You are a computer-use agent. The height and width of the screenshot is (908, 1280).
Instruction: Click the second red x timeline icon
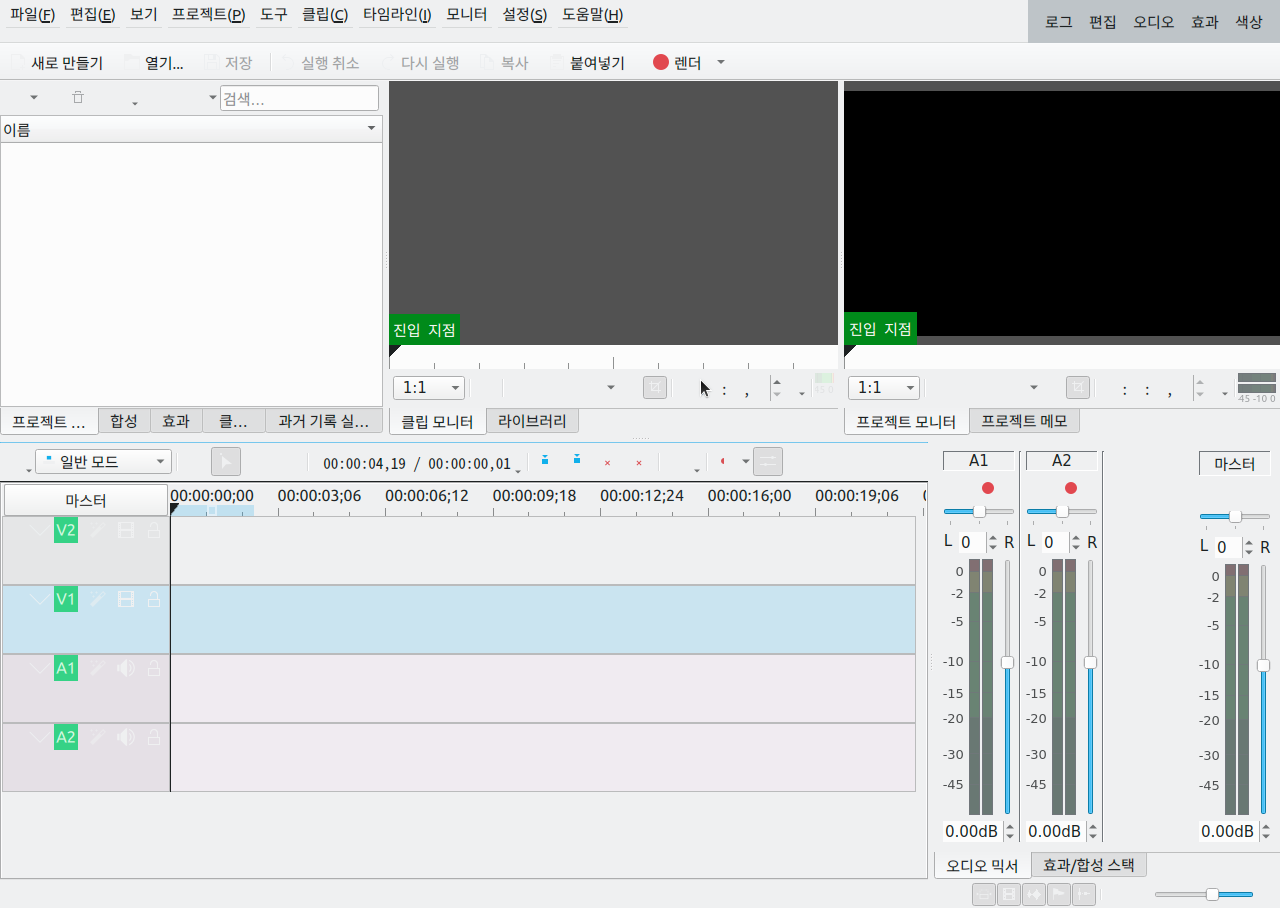[x=639, y=462]
